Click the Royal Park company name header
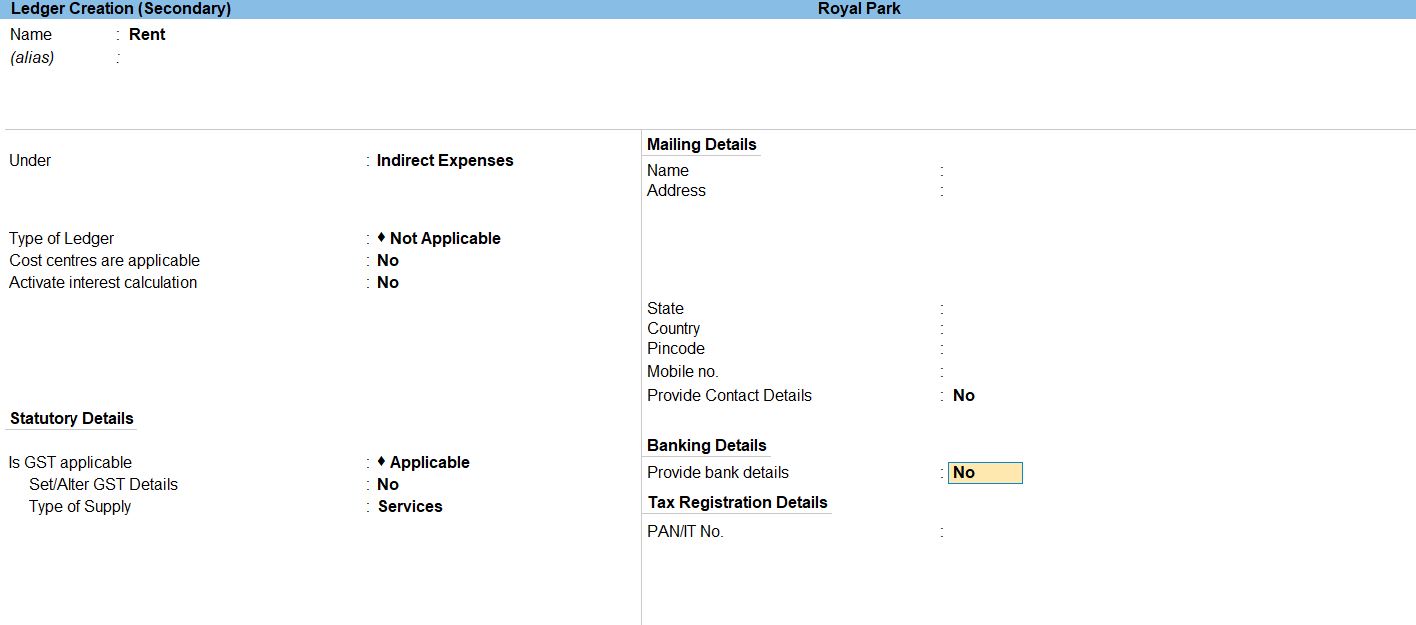1416x625 pixels. coord(859,9)
